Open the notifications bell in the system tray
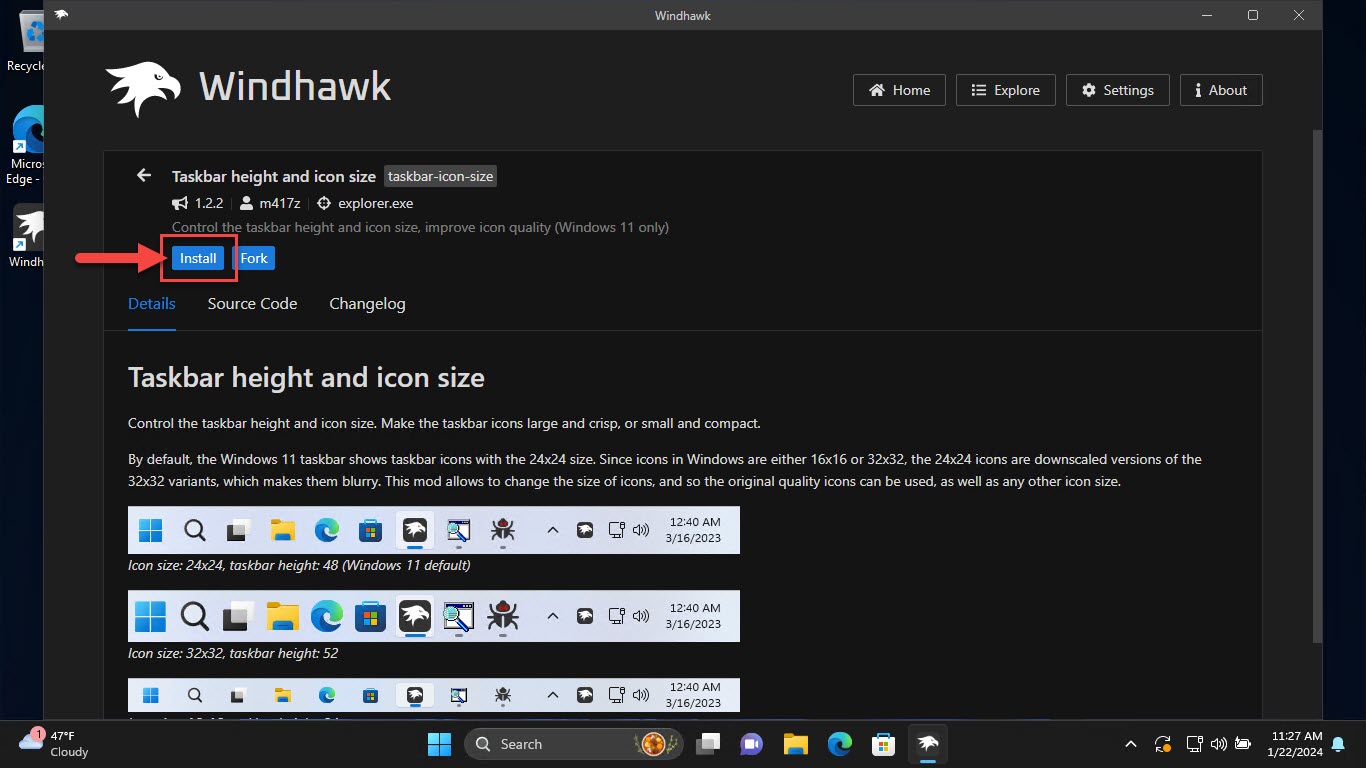This screenshot has width=1366, height=768. tap(1338, 744)
